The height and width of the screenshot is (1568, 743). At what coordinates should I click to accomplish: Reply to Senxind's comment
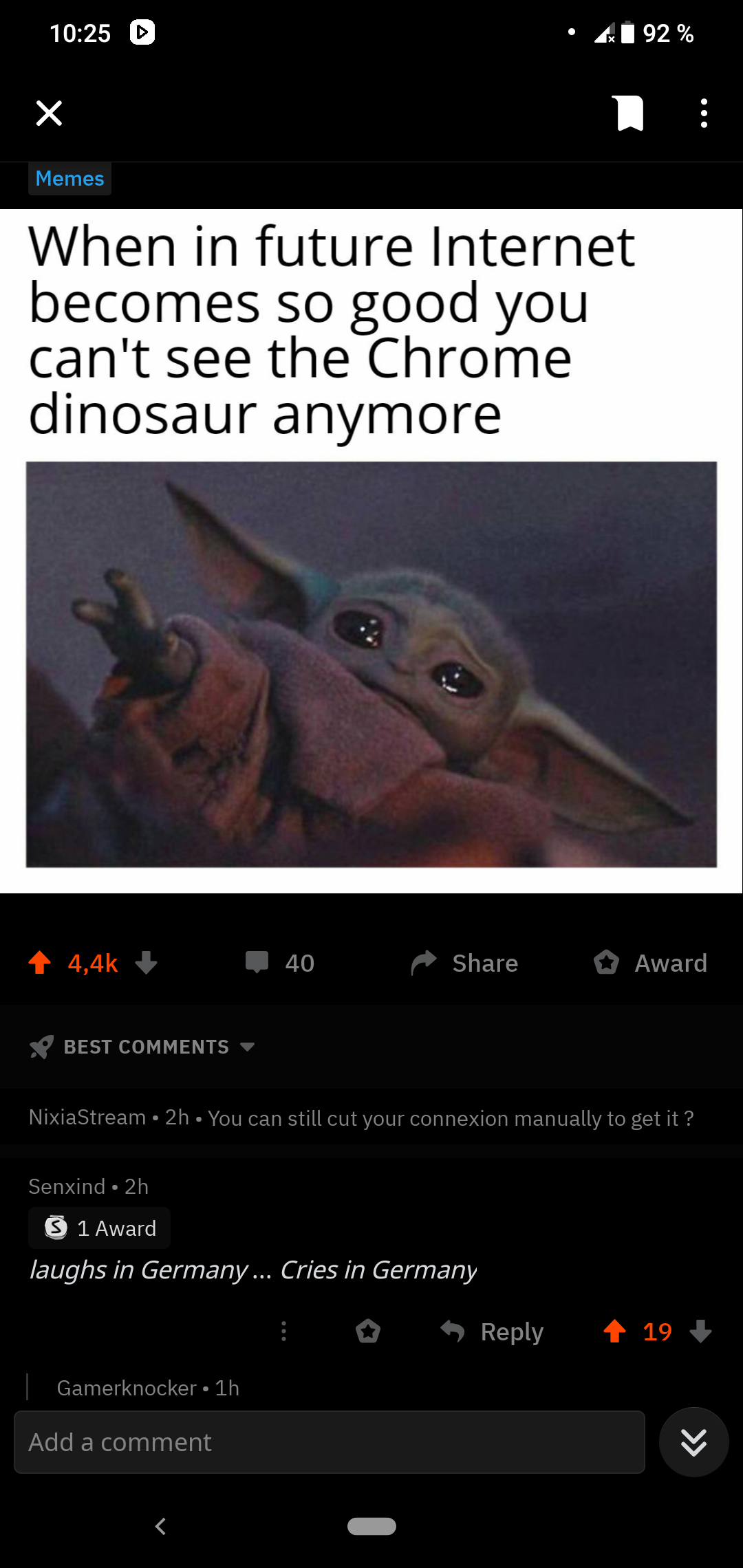pos(492,1331)
